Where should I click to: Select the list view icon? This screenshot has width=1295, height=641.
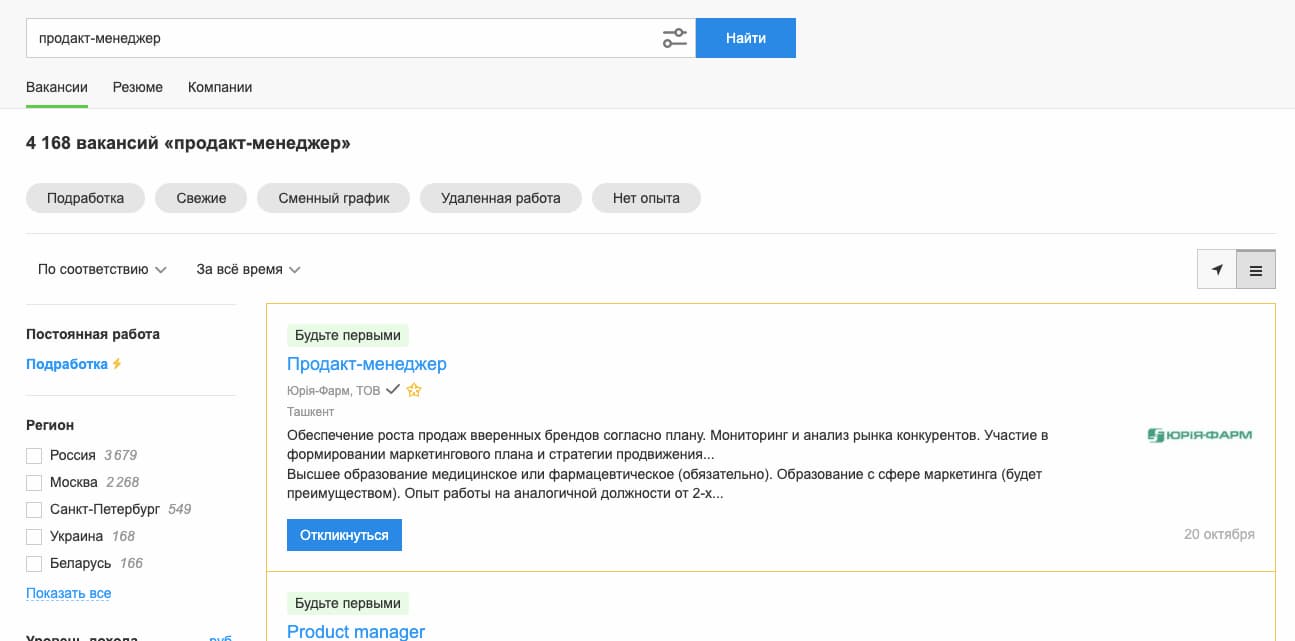(x=1255, y=268)
